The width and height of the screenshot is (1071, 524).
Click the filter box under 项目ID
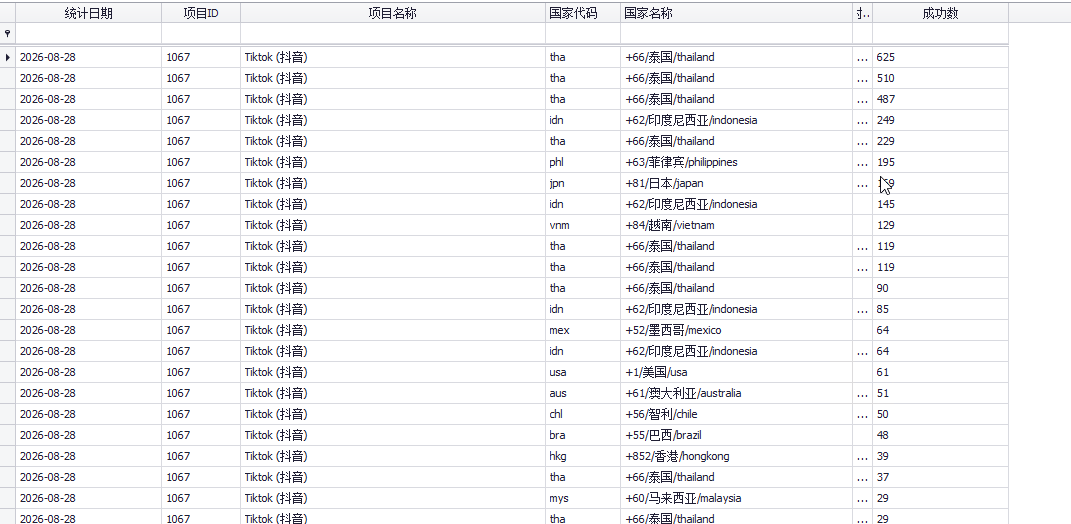(x=201, y=33)
